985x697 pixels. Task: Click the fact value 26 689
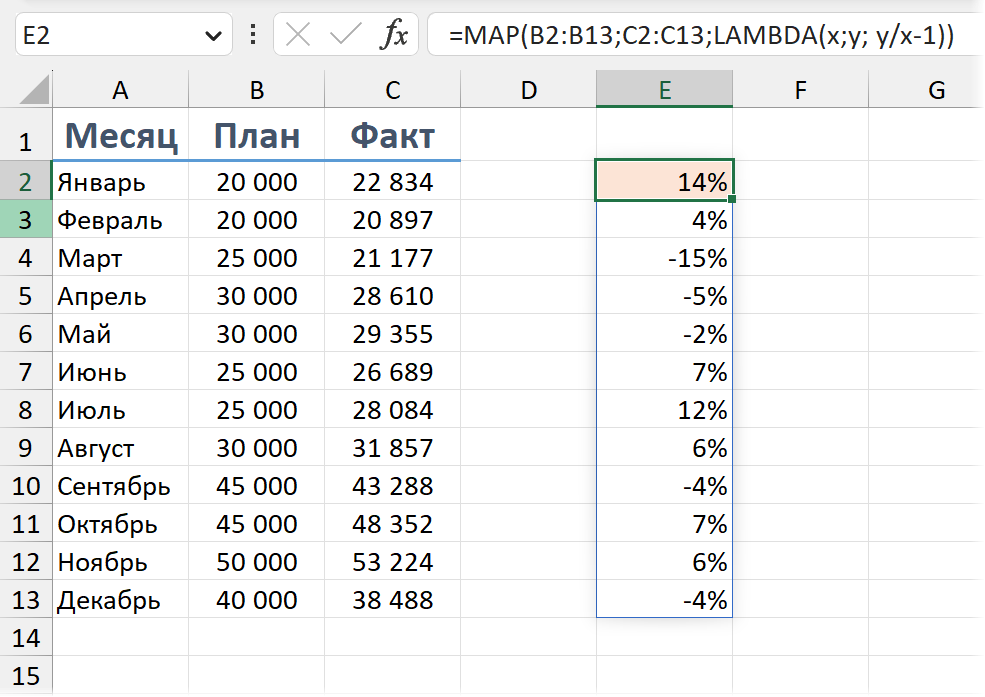(x=393, y=372)
